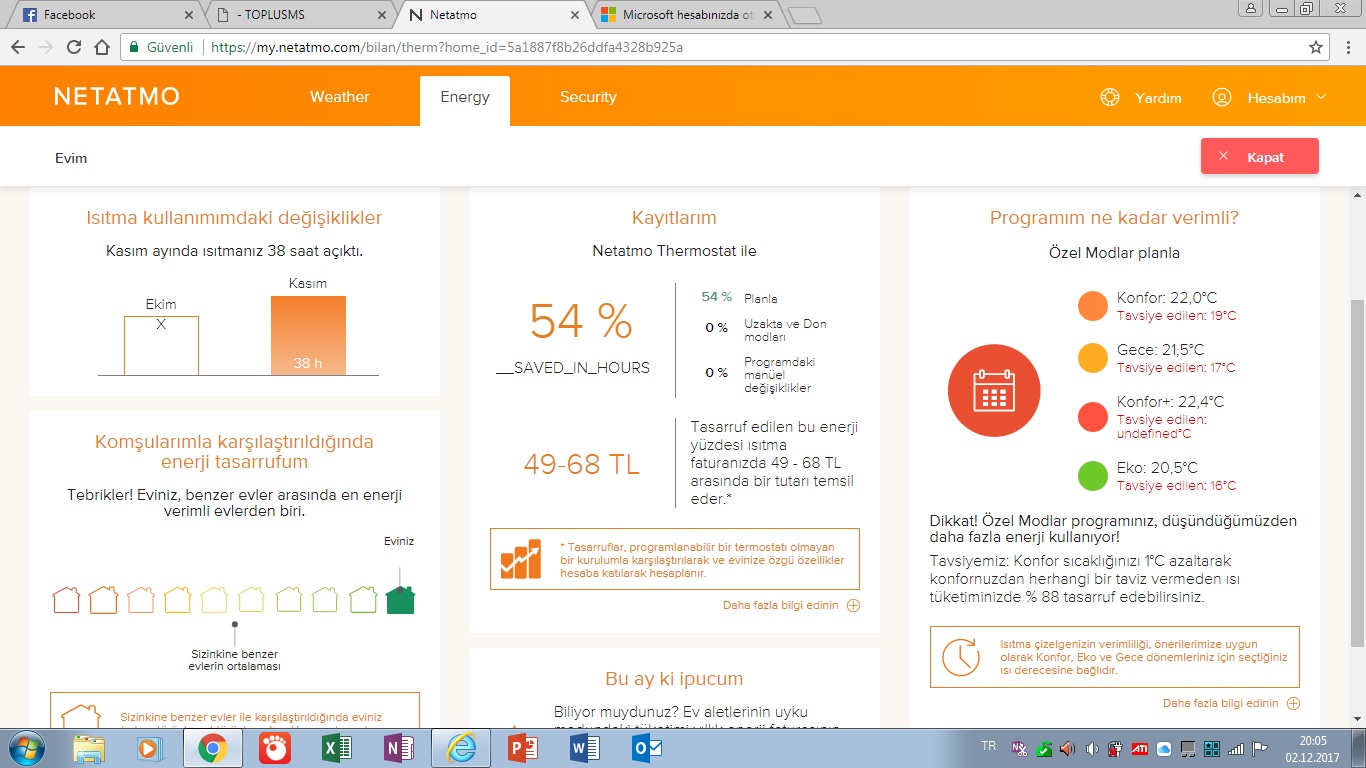Open the Weather tab
Screen dimensions: 1366x768
(x=339, y=97)
